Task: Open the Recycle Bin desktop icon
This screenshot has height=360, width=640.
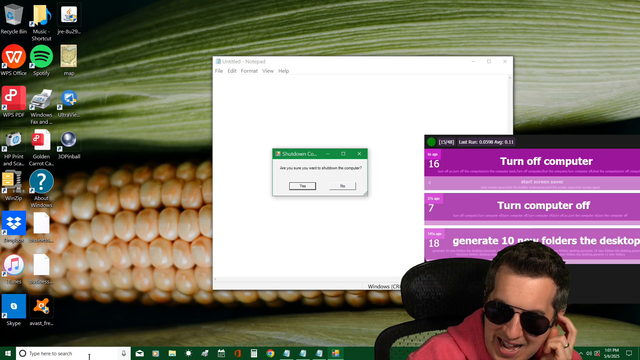Action: [13, 18]
